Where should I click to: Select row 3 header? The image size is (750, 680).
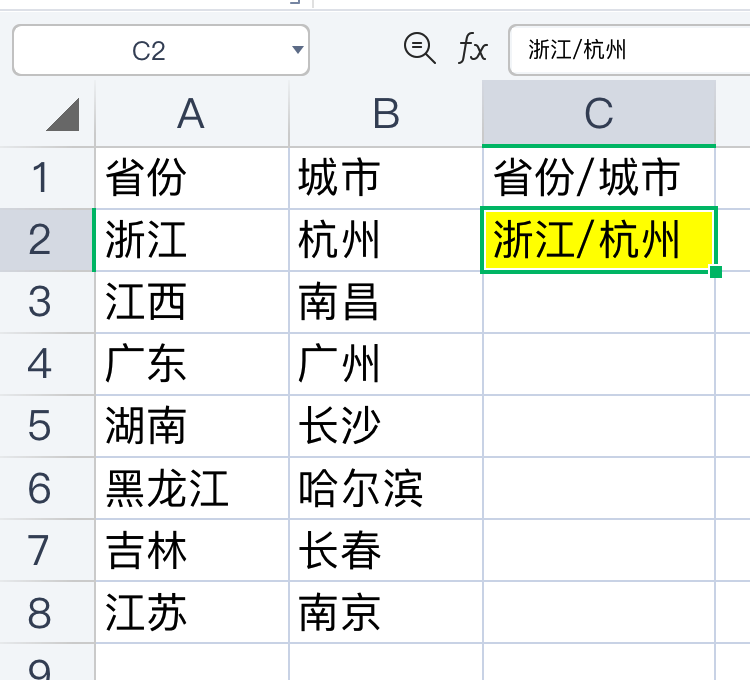[x=47, y=302]
